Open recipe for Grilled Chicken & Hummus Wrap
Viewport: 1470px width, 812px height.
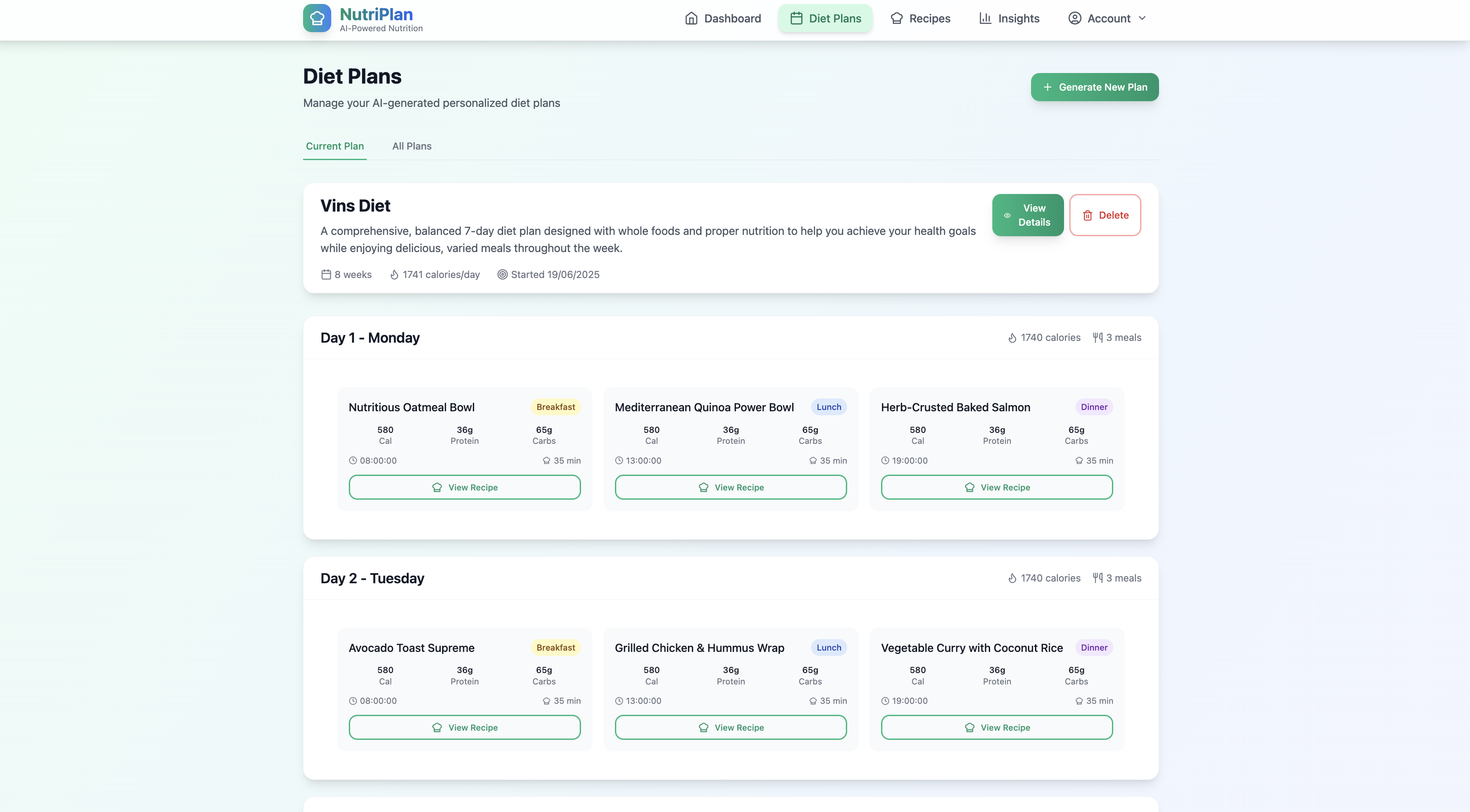point(731,728)
